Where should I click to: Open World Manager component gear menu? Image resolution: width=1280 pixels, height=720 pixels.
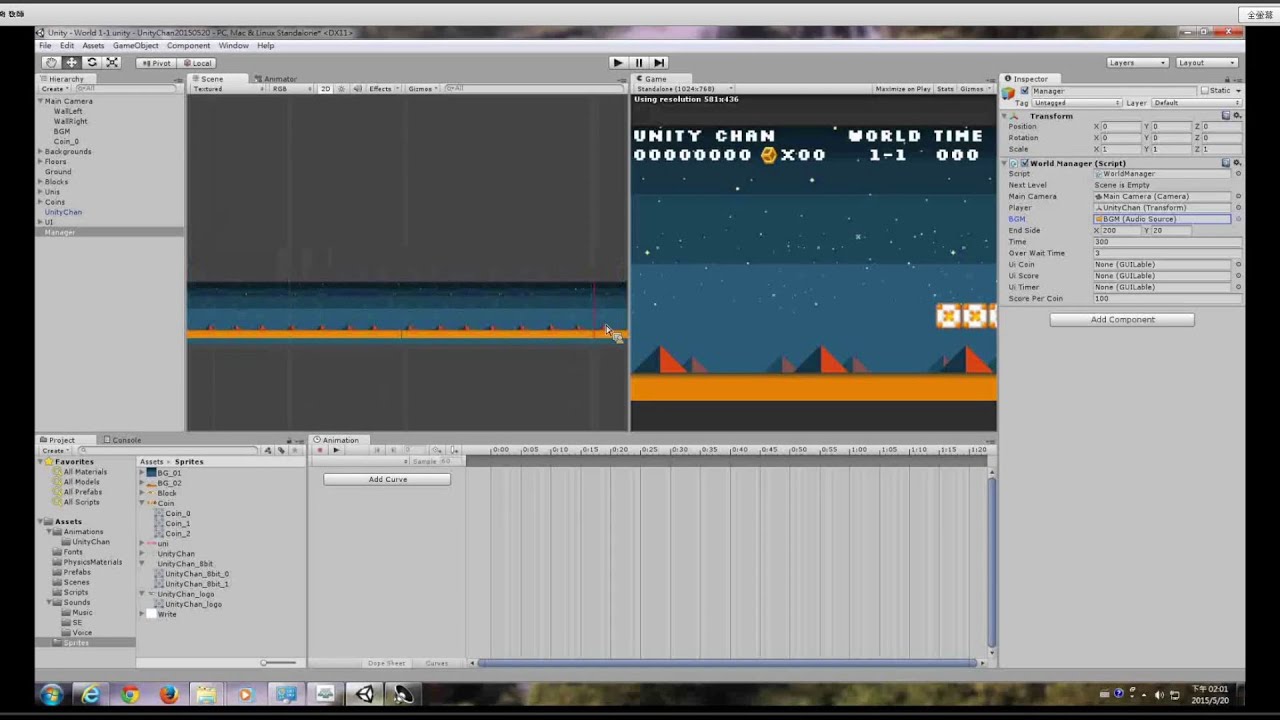[x=1237, y=163]
